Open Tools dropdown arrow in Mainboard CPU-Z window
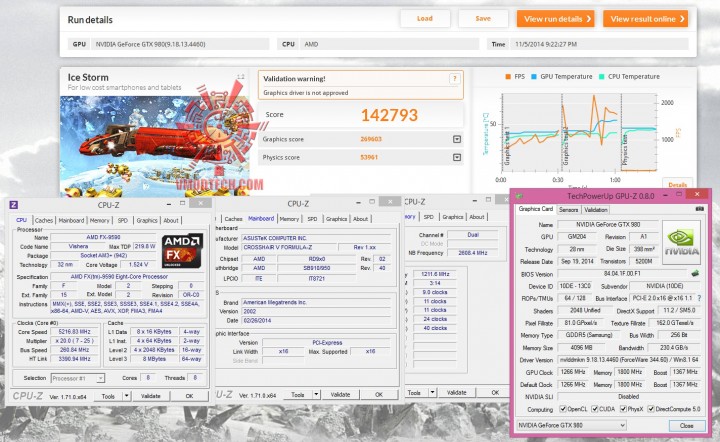Viewport: 720px width, 442px height. pyautogui.click(x=316, y=394)
